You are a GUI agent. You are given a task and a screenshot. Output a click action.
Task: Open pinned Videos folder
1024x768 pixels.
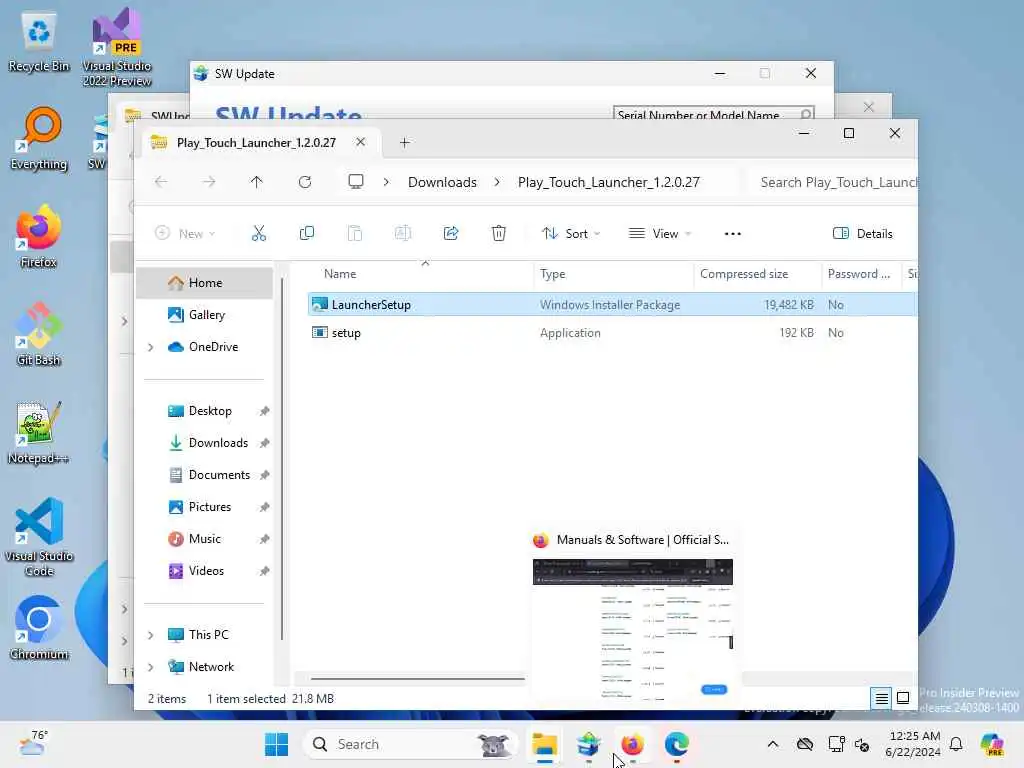point(204,571)
